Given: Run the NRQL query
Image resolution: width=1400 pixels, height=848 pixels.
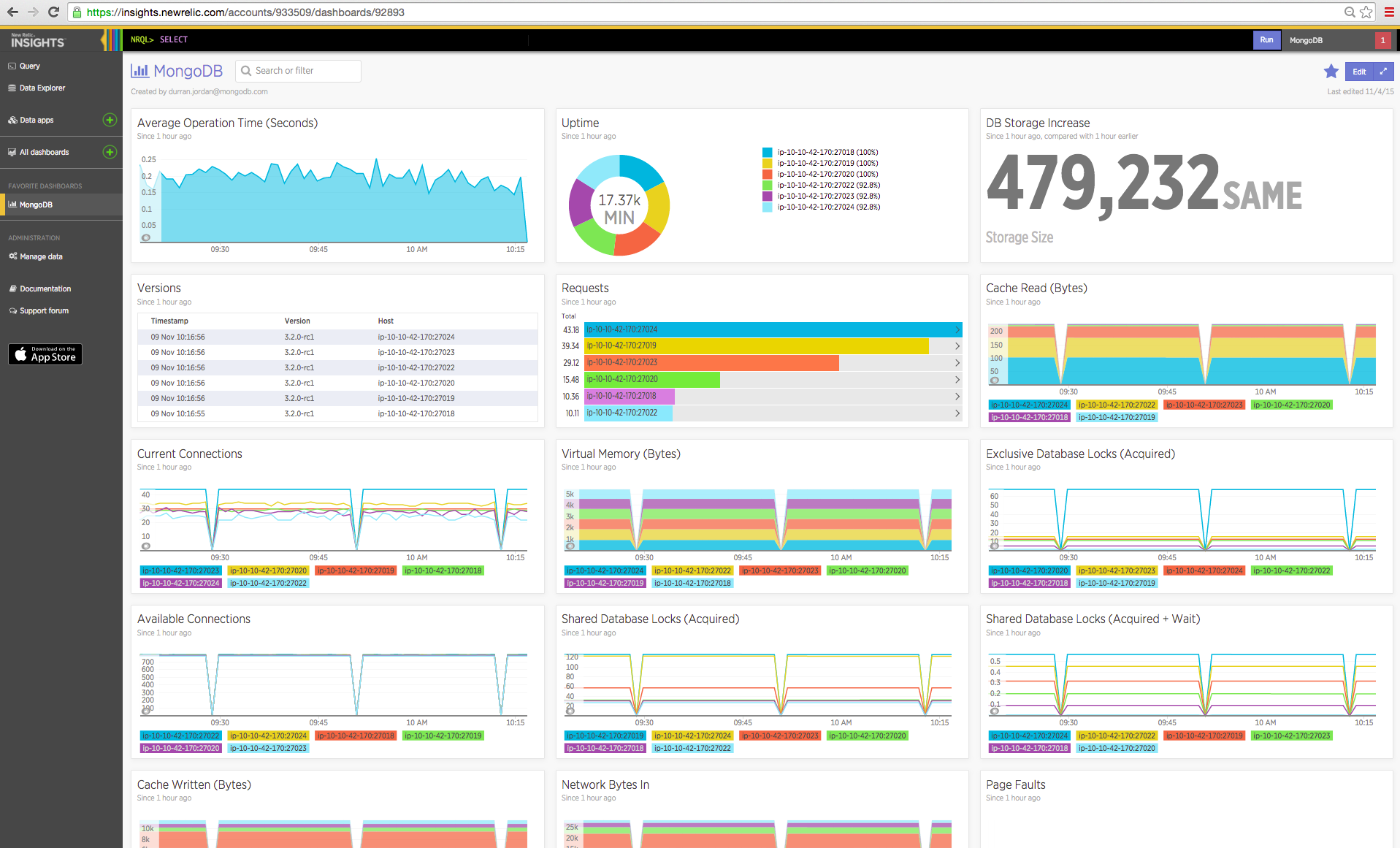Looking at the screenshot, I should tap(1266, 40).
